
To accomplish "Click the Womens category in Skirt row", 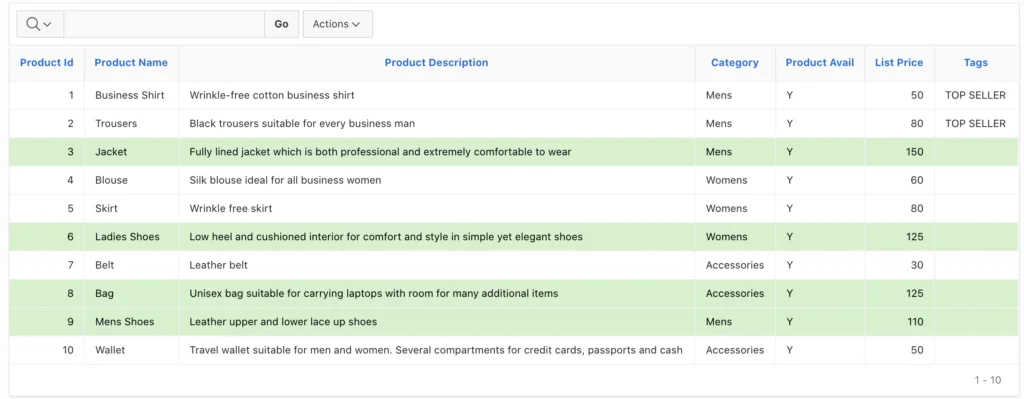I will click(726, 208).
